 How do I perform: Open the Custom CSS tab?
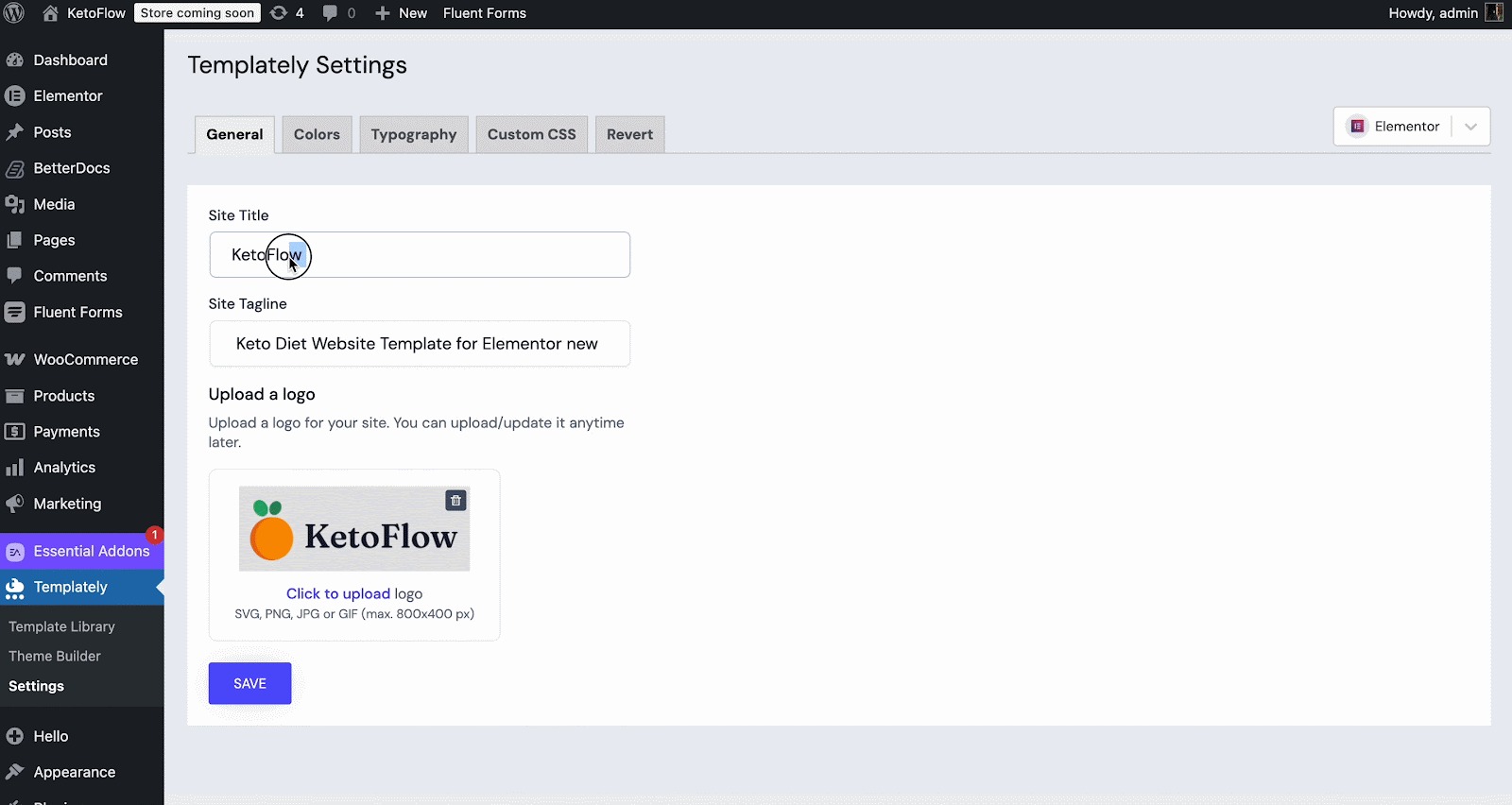[x=532, y=134]
